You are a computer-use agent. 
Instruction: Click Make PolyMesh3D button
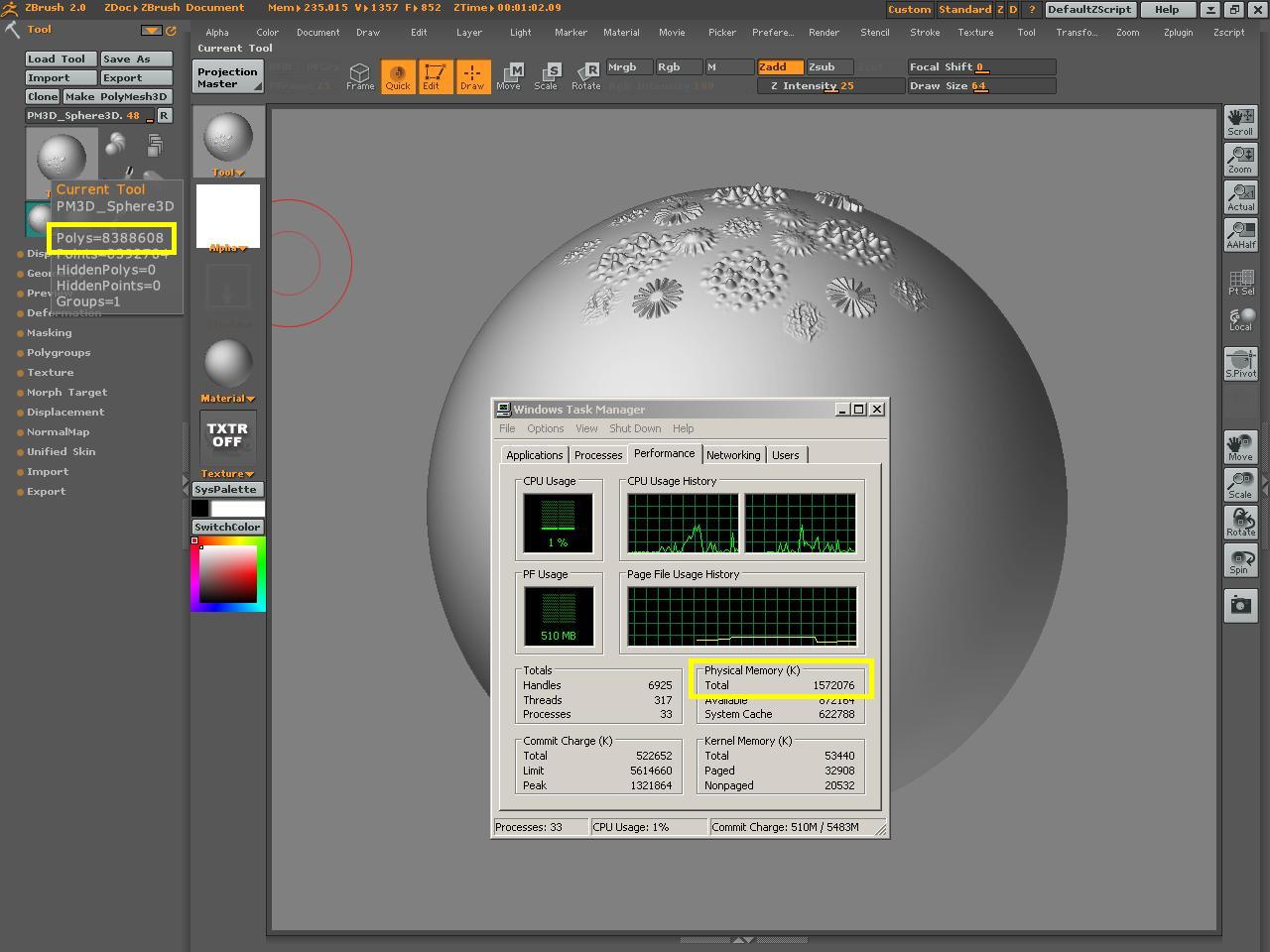(x=118, y=97)
